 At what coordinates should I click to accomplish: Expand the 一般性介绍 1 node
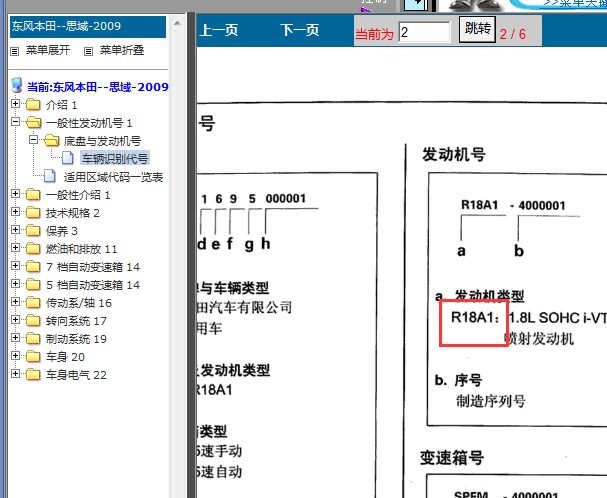(15, 194)
